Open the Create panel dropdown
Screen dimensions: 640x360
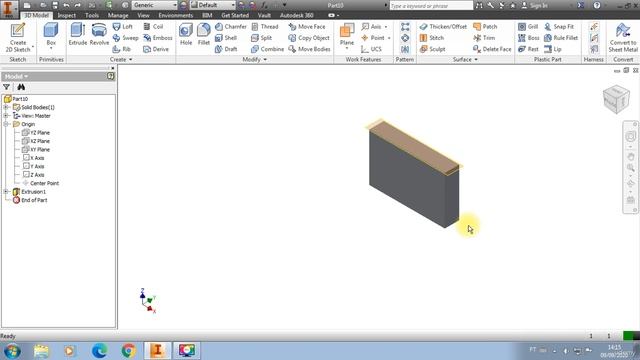(121, 60)
